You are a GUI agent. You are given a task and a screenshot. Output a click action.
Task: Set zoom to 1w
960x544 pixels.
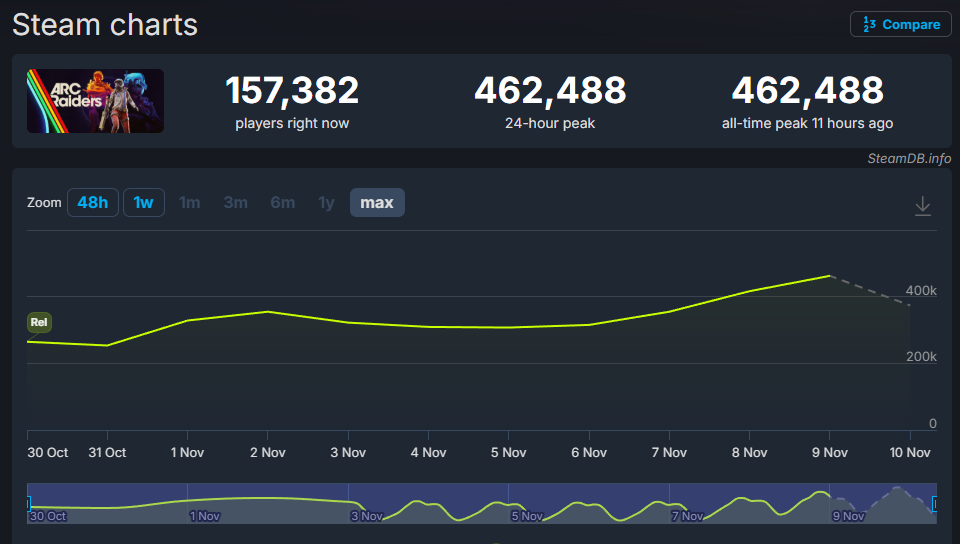point(144,203)
